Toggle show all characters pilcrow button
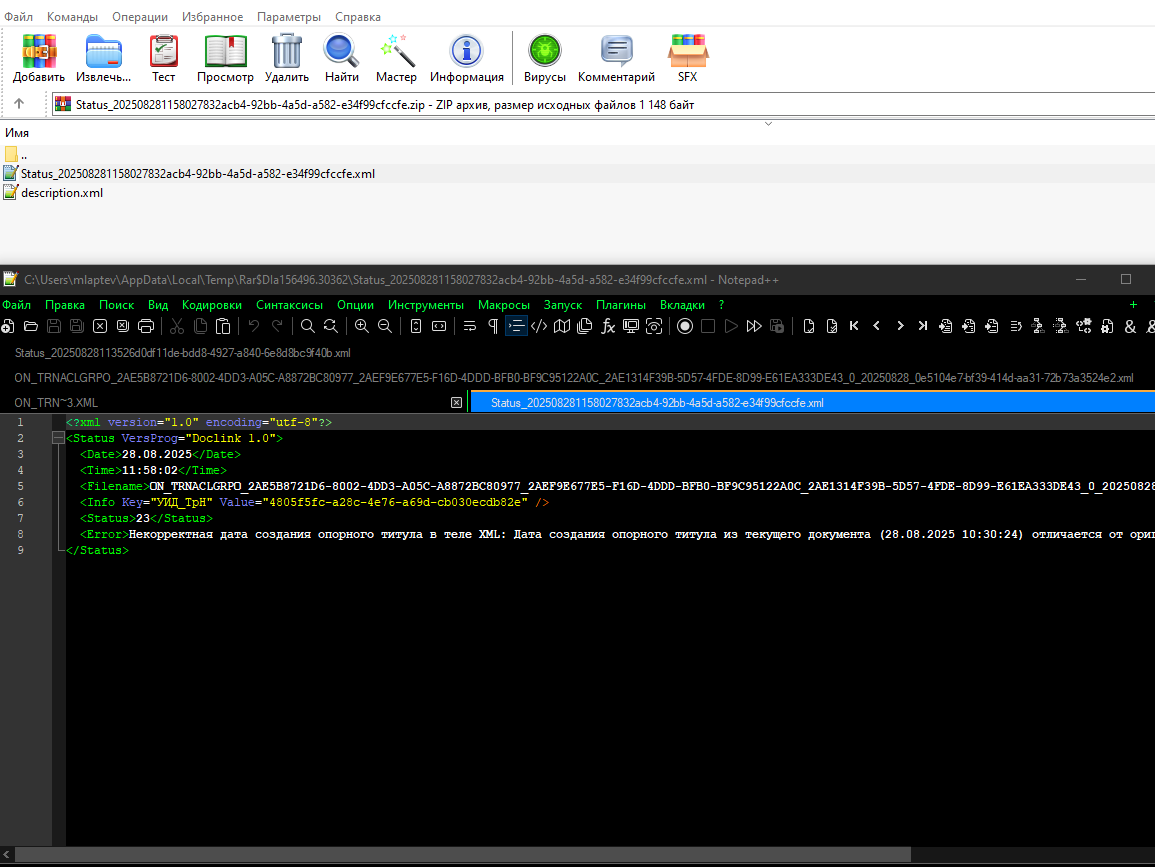The width and height of the screenshot is (1155, 867). 493,326
